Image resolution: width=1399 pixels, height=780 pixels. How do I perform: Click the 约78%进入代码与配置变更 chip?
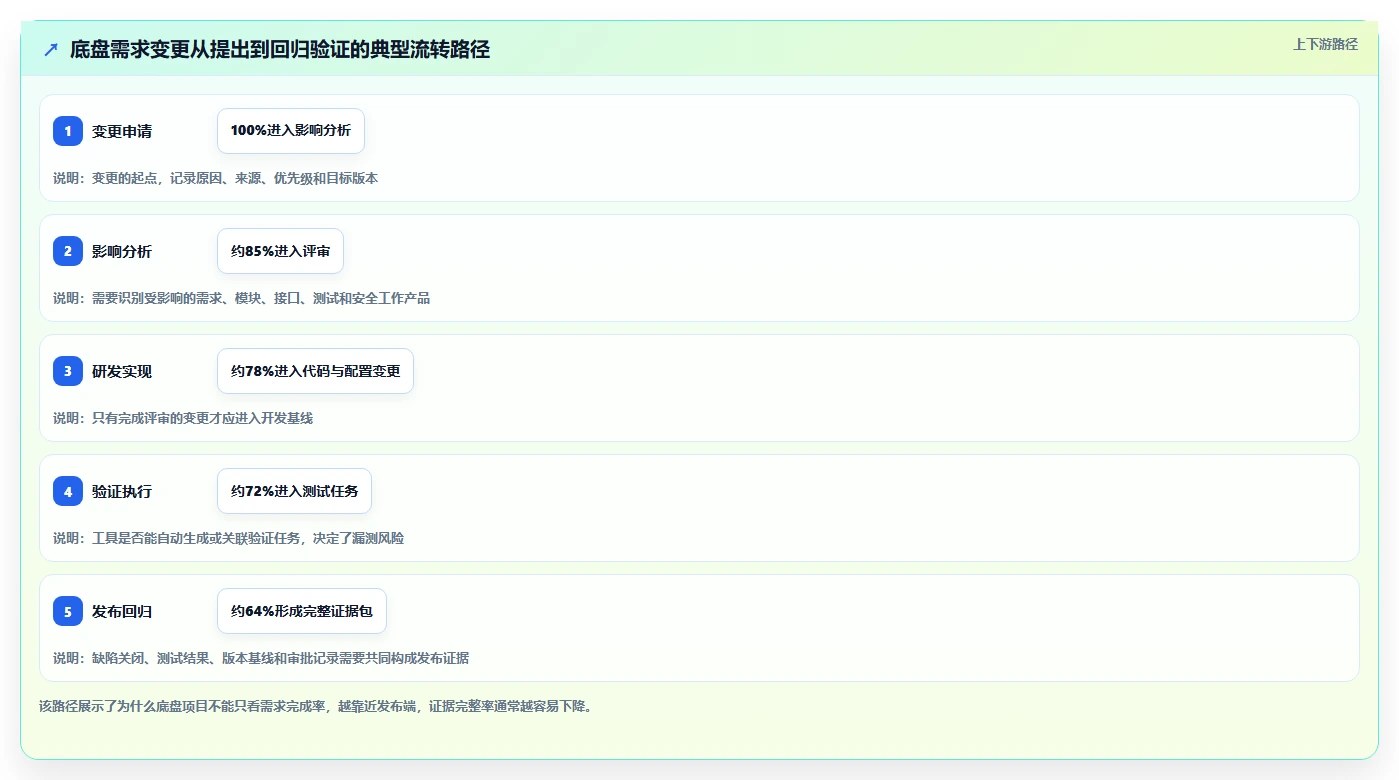point(315,371)
